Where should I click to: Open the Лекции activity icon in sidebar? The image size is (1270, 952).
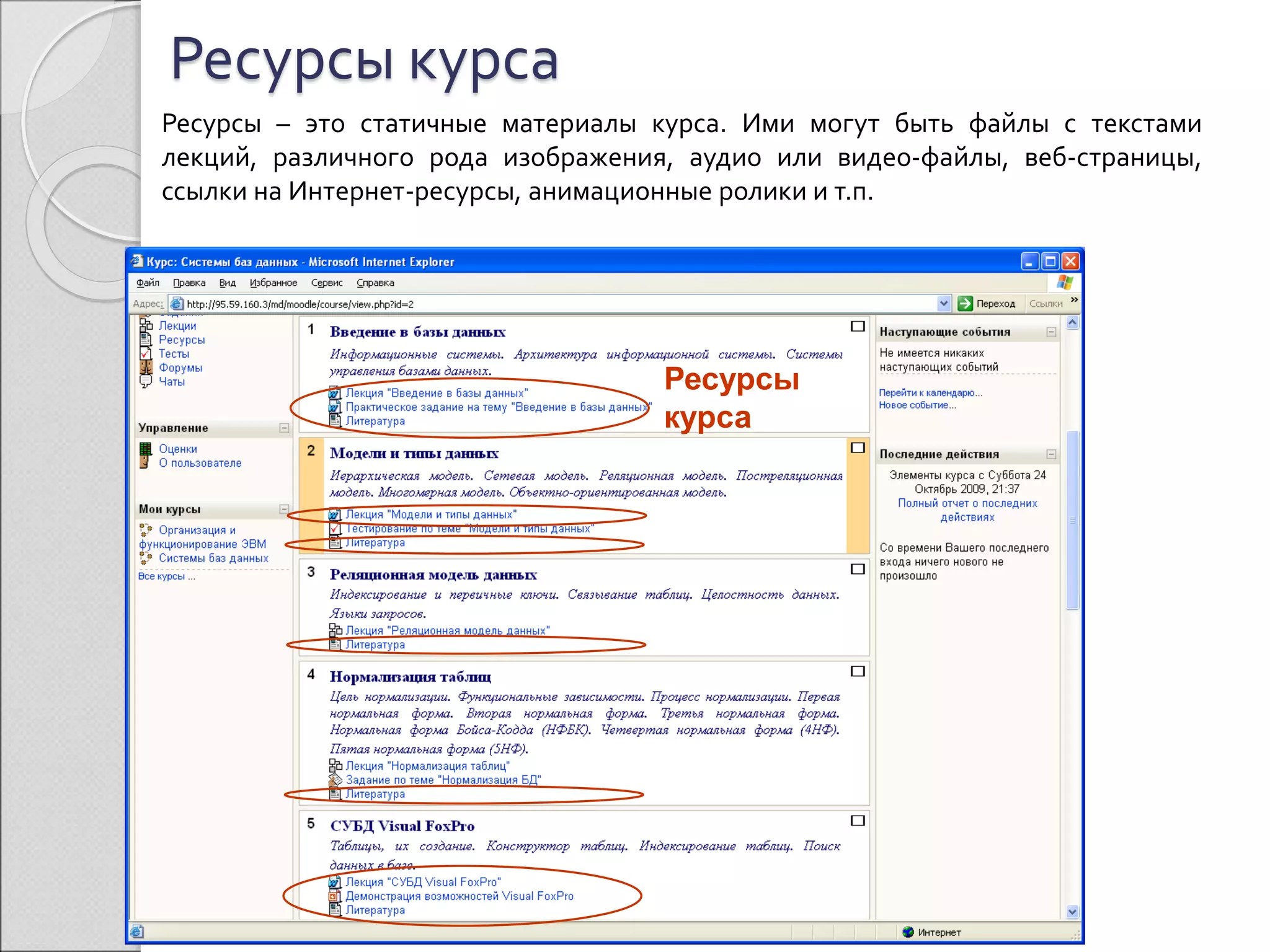(x=146, y=325)
